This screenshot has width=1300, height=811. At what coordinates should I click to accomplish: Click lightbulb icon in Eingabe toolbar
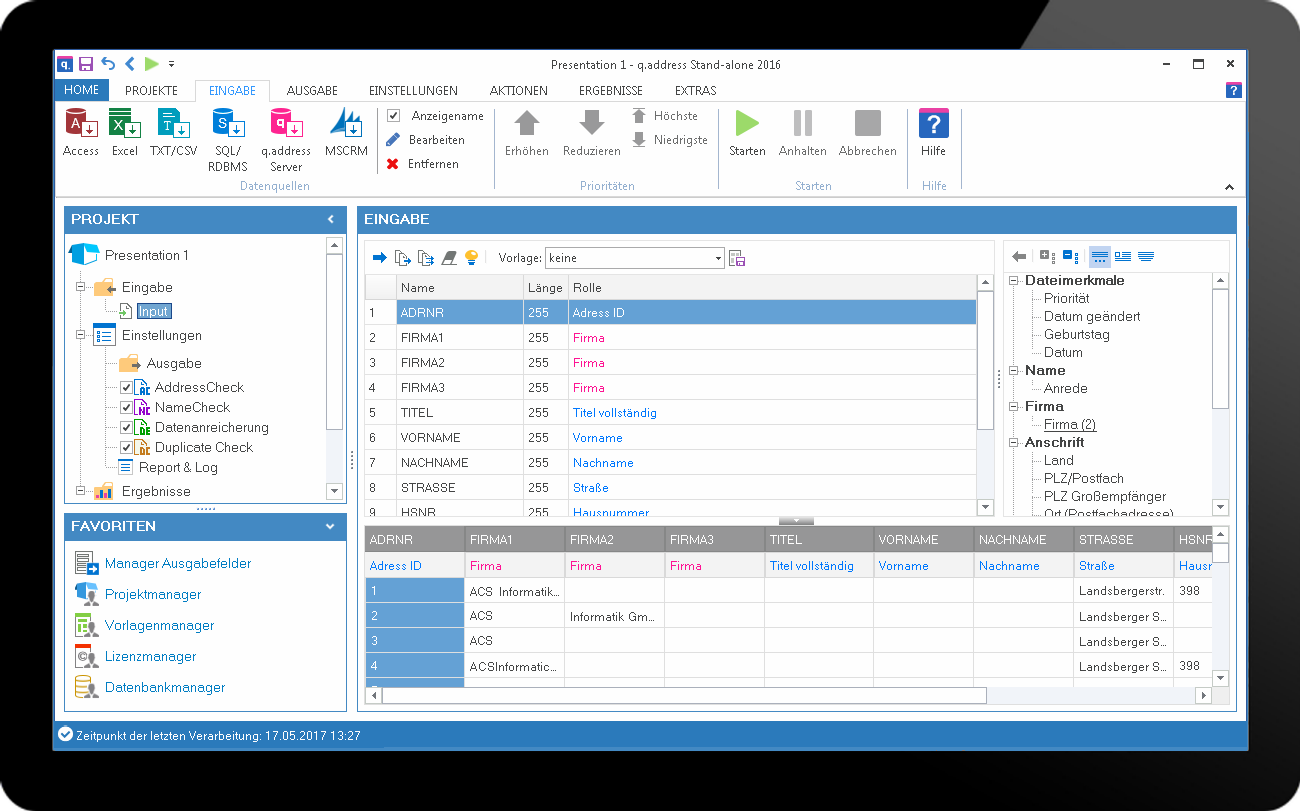click(x=471, y=258)
